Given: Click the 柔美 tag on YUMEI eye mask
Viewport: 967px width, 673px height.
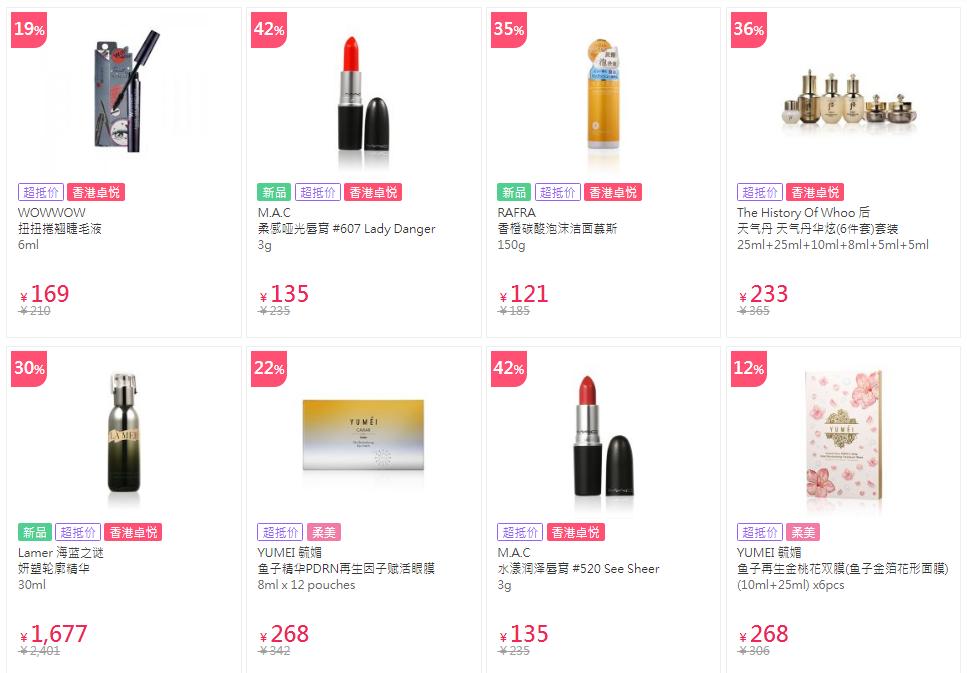Looking at the screenshot, I should pyautogui.click(x=324, y=532).
